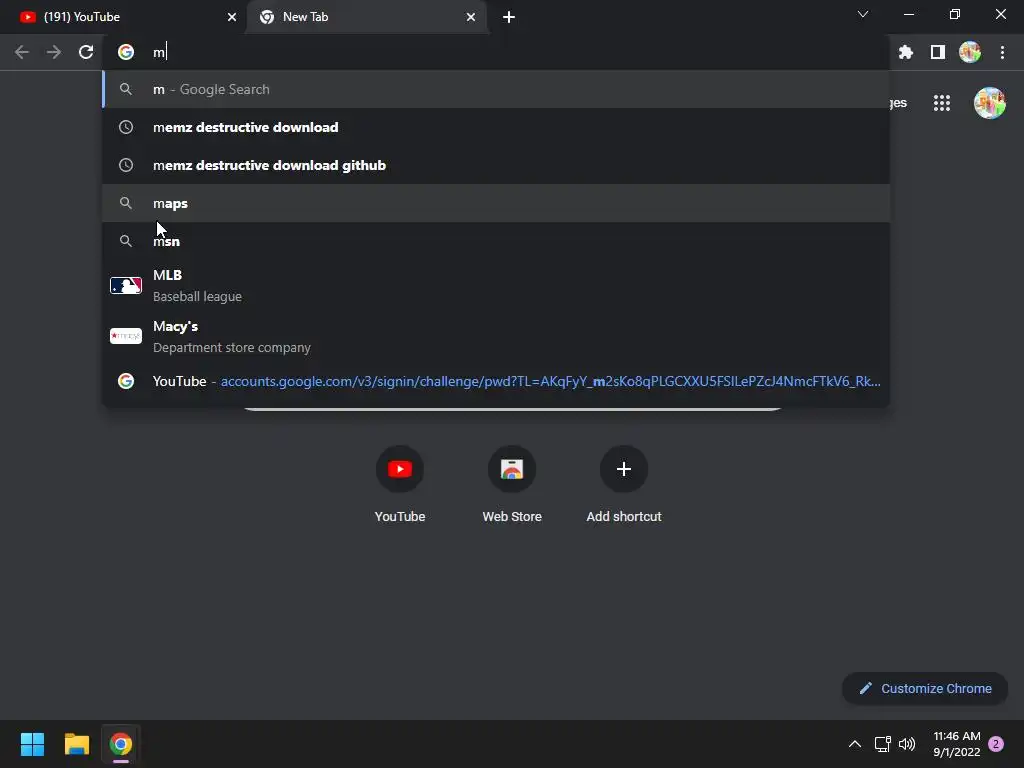Choose the 'm - Google Search' suggestion

[496, 89]
